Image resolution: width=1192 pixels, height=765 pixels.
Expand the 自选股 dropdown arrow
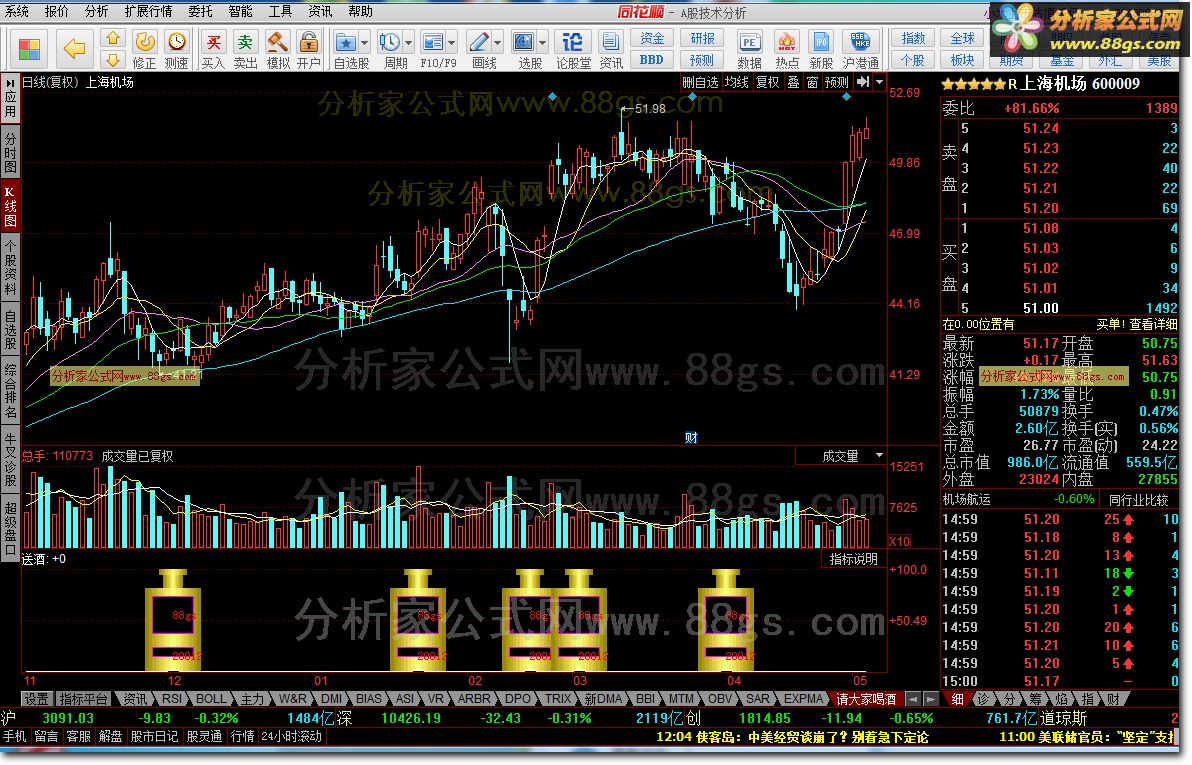pos(364,43)
